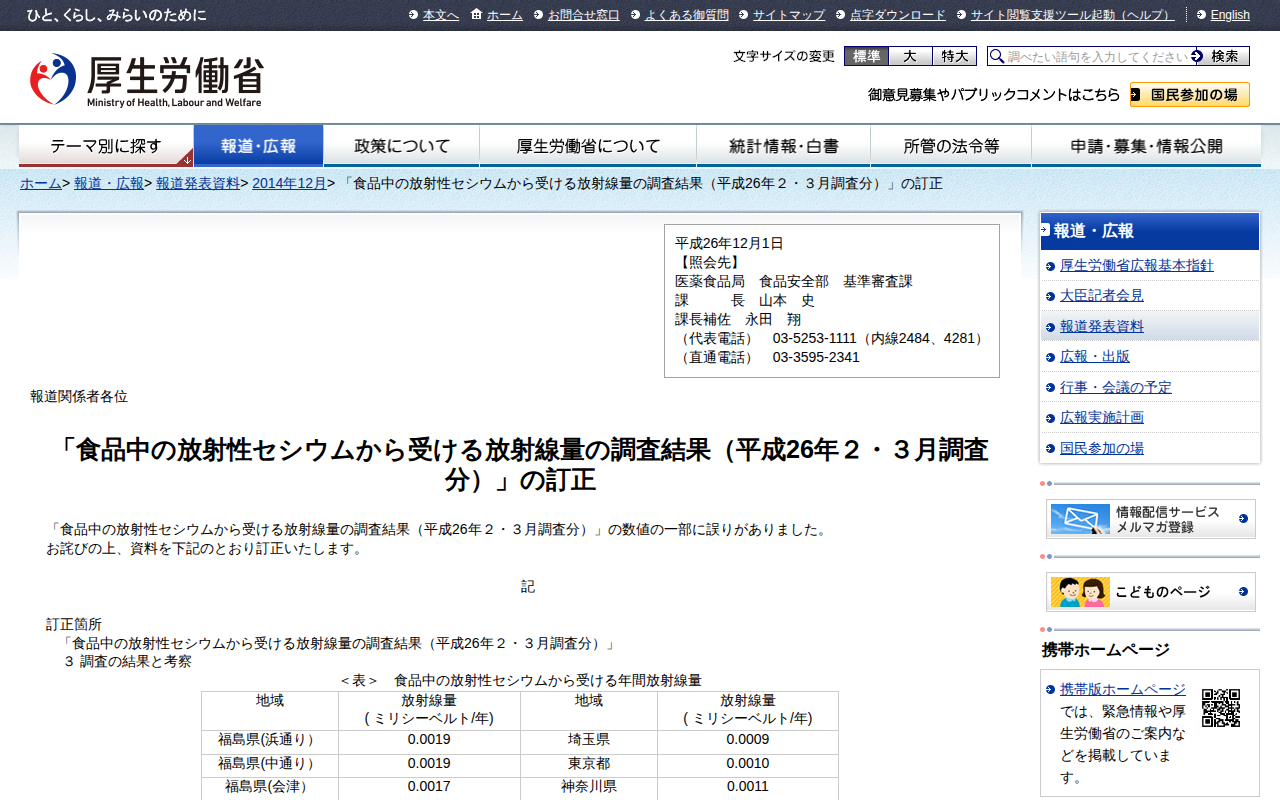Click the search keyword input field

1096,57
